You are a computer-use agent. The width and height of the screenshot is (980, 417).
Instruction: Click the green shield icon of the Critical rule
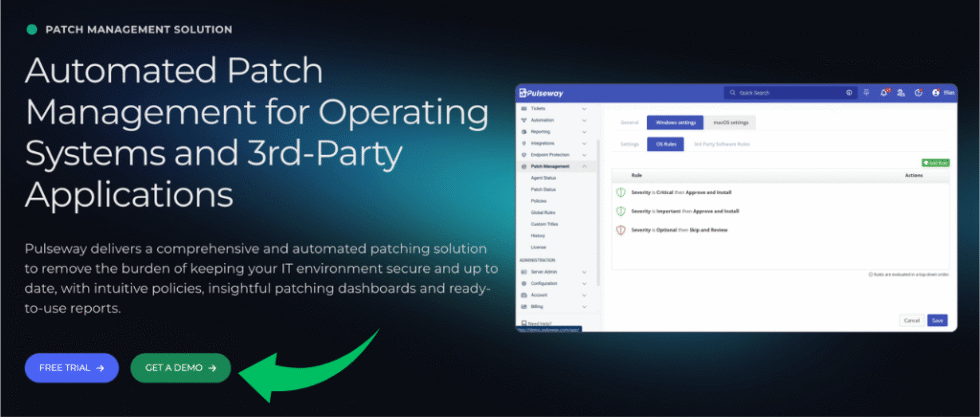(621, 193)
